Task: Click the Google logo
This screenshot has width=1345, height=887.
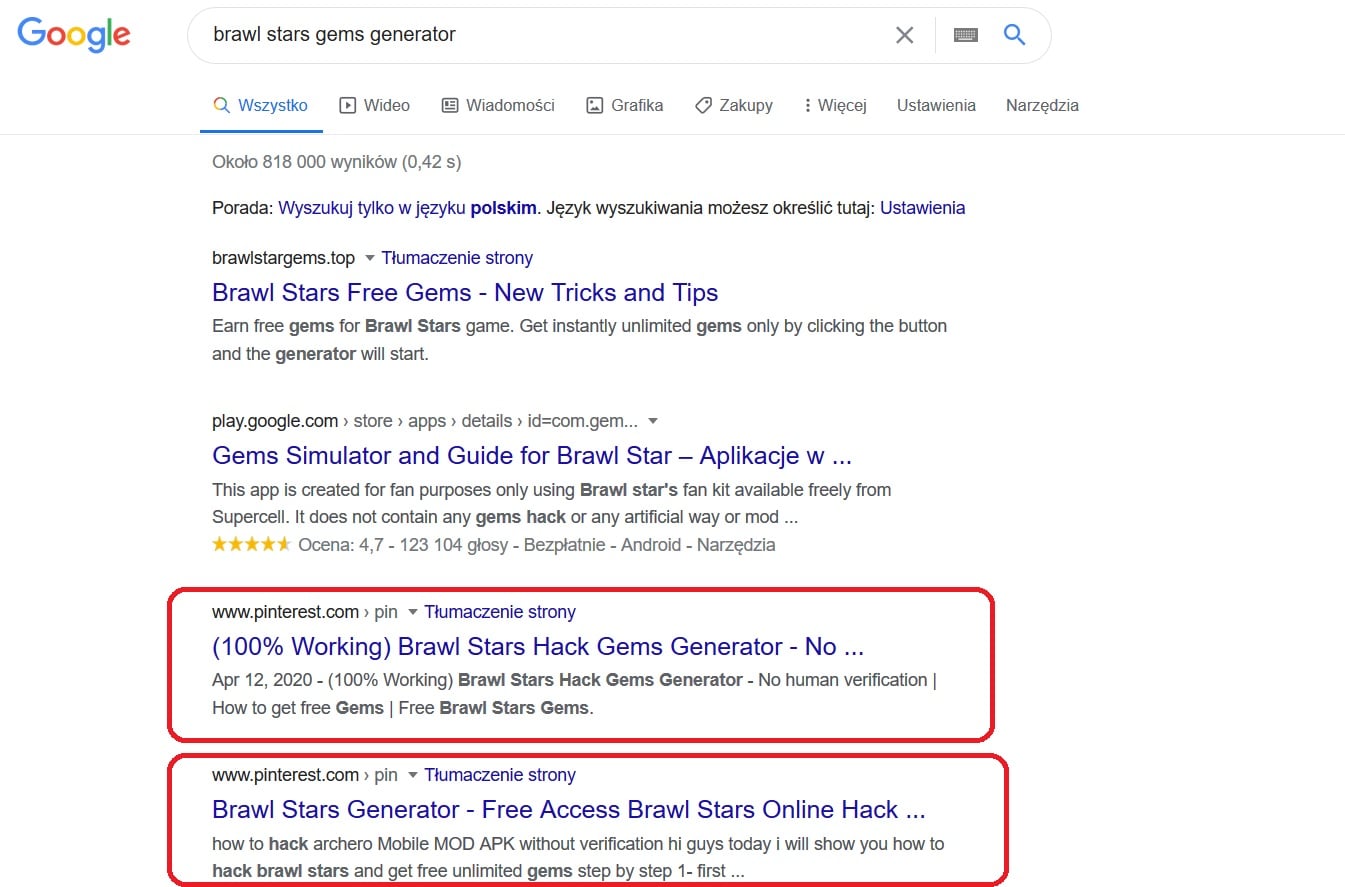Action: click(74, 35)
